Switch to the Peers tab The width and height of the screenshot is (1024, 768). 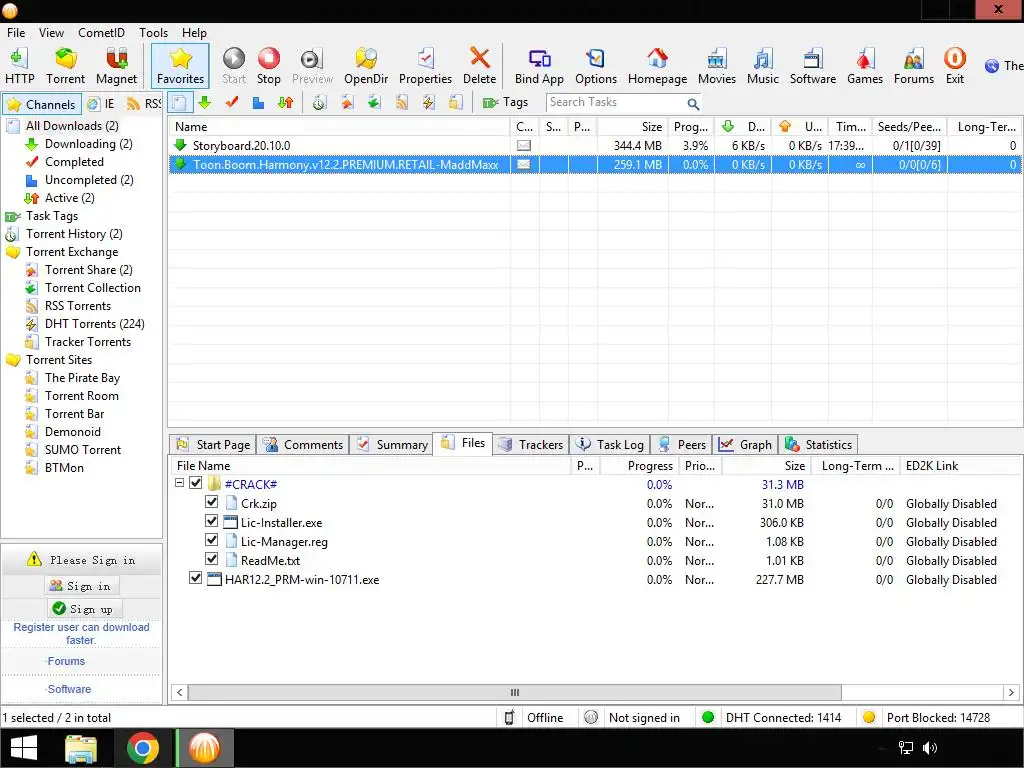point(682,445)
